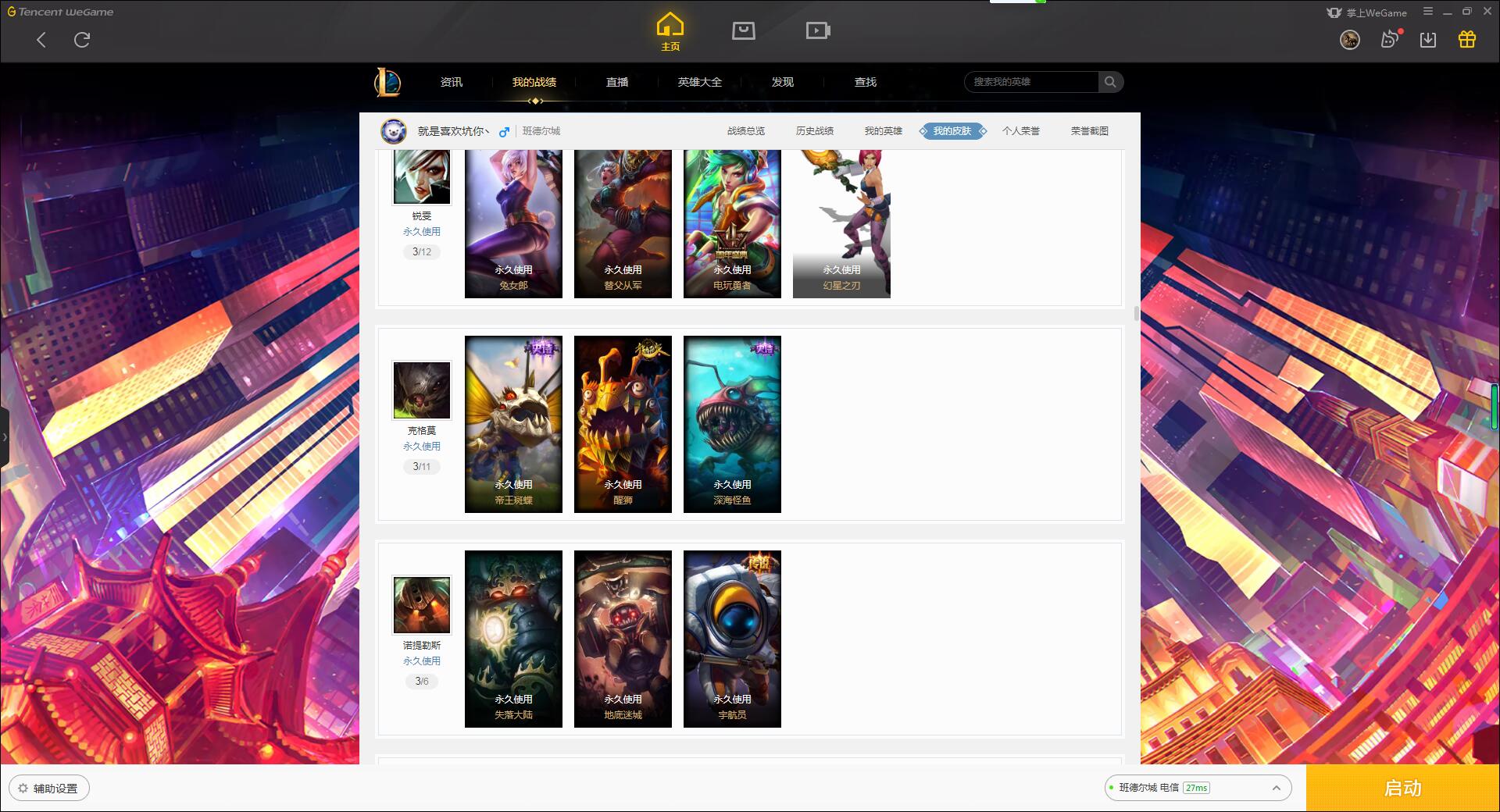Open the 兔女郎 skin card

513,224
